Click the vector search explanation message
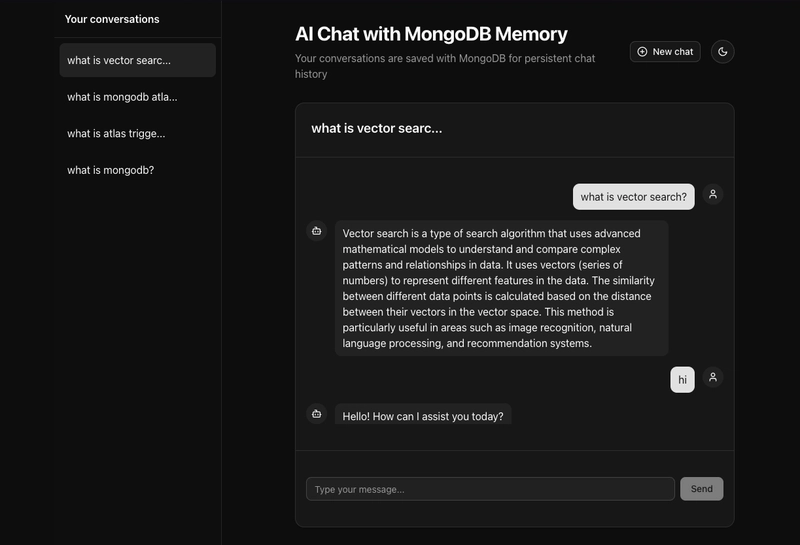 pos(502,288)
